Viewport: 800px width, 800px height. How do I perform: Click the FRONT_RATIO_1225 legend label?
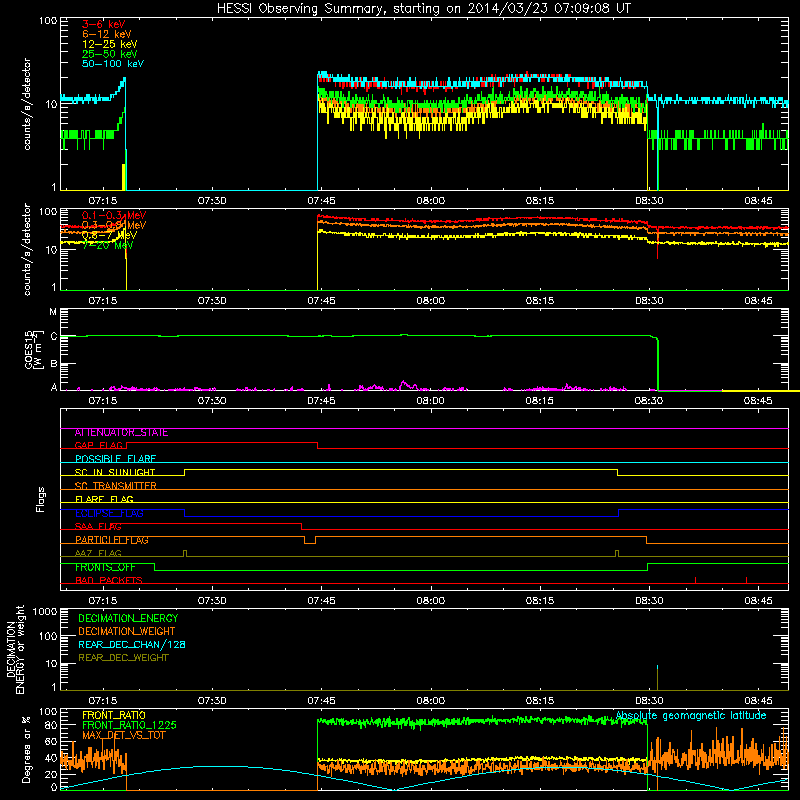(130, 725)
